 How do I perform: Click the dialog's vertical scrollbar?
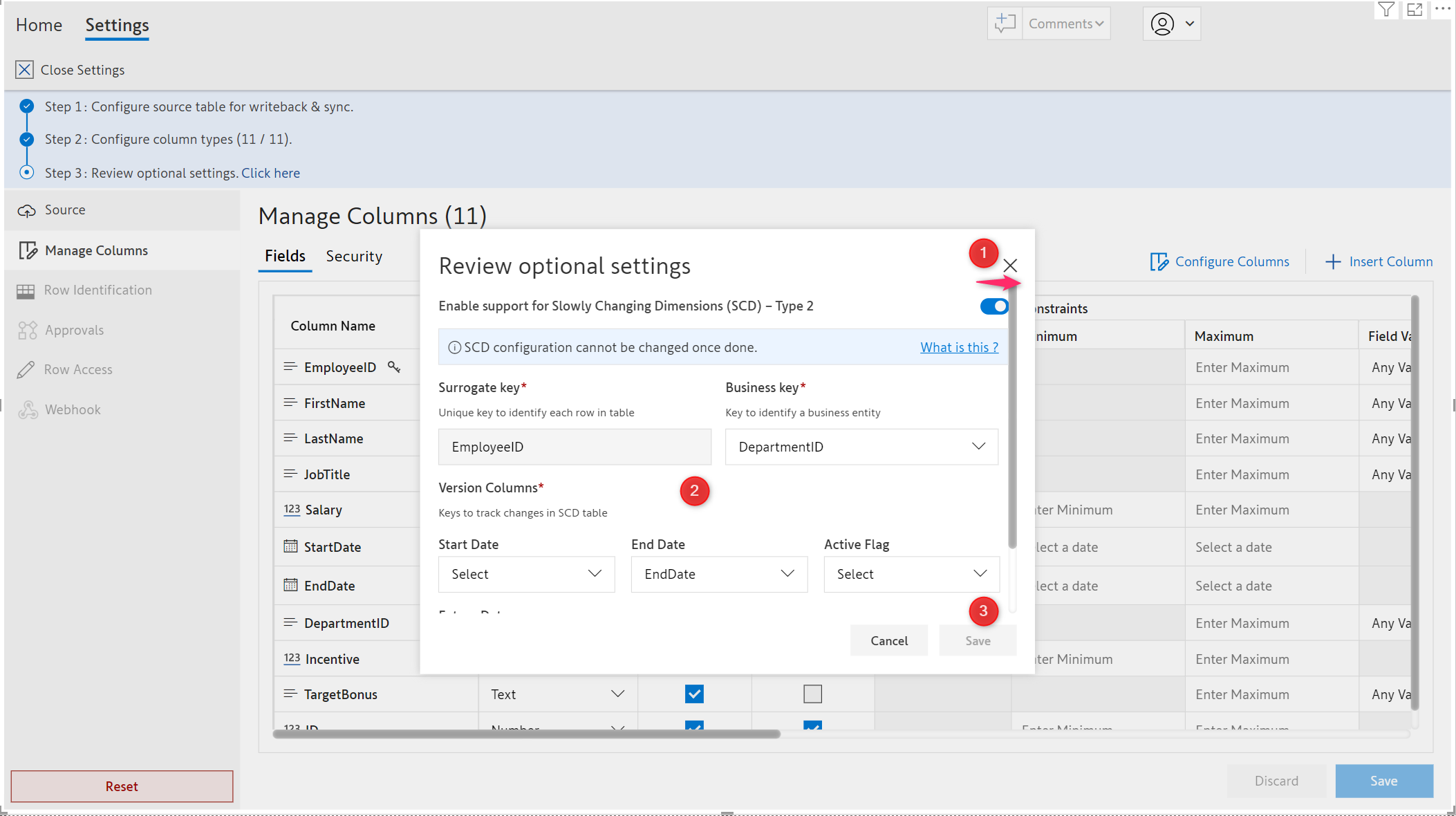[1012, 415]
